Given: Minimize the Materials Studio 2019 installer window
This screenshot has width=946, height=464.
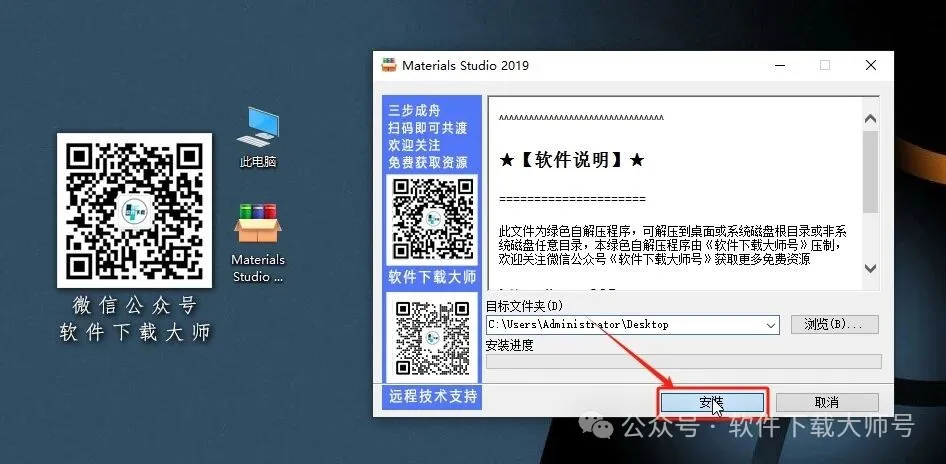Looking at the screenshot, I should (x=781, y=65).
